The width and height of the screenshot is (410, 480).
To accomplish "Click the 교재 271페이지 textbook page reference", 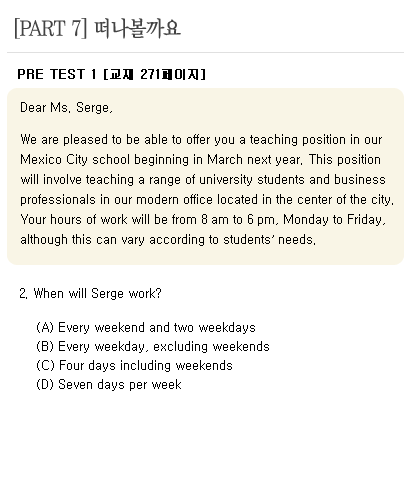I will [x=155, y=74].
